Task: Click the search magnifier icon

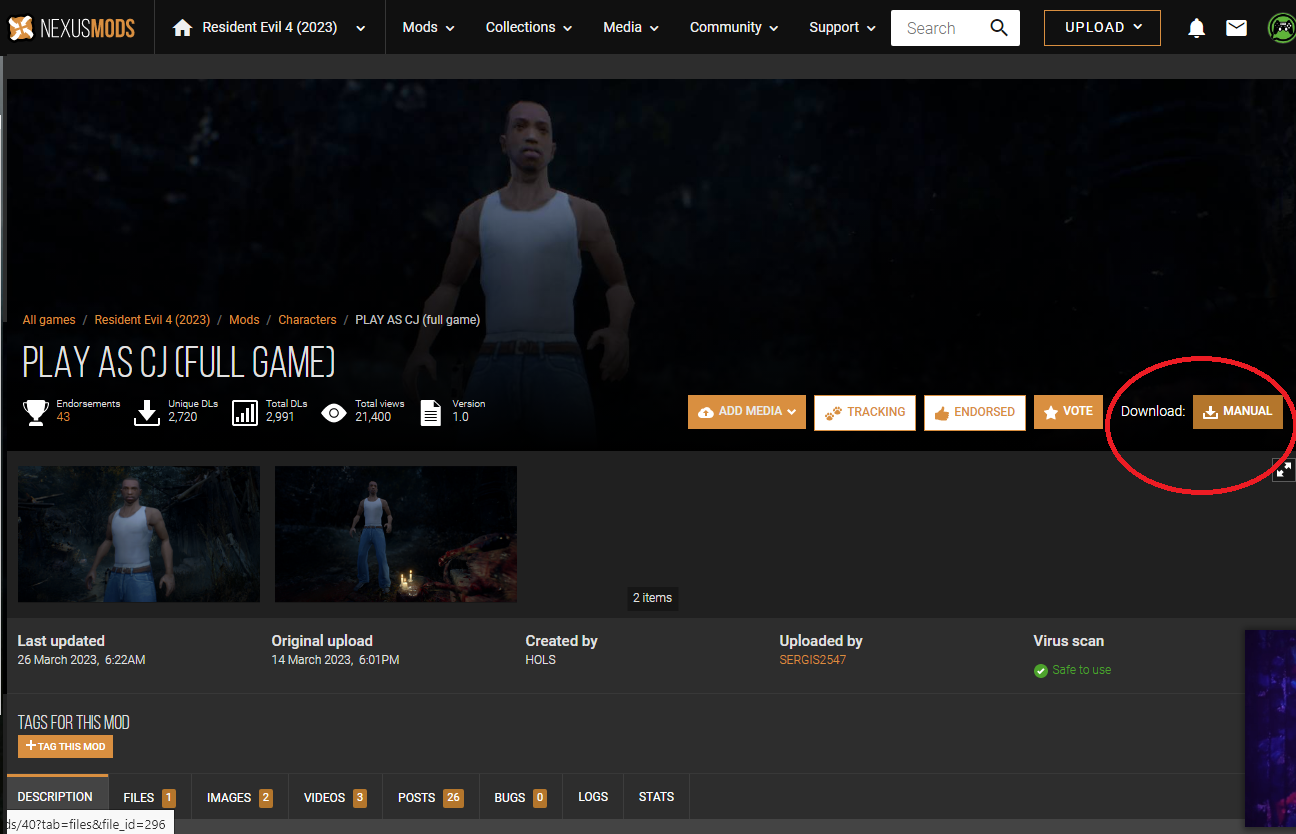Action: (999, 28)
